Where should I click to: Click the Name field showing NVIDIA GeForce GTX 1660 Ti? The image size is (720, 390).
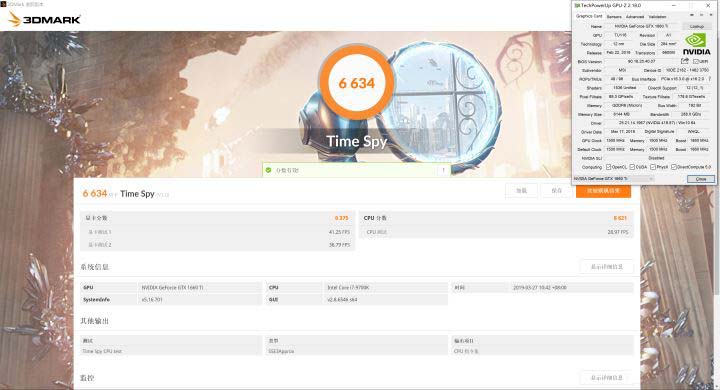pyautogui.click(x=641, y=26)
